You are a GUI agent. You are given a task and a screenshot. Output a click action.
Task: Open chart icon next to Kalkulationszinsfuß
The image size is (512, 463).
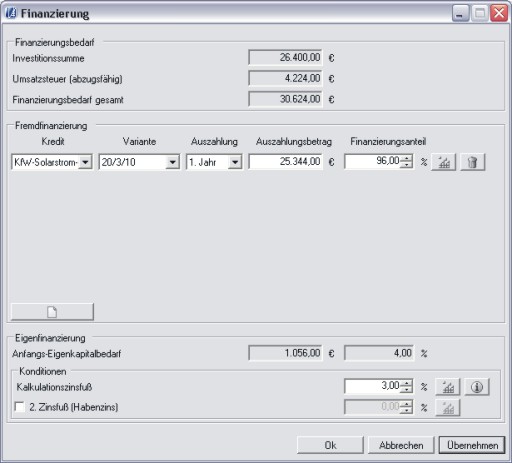pyautogui.click(x=448, y=387)
